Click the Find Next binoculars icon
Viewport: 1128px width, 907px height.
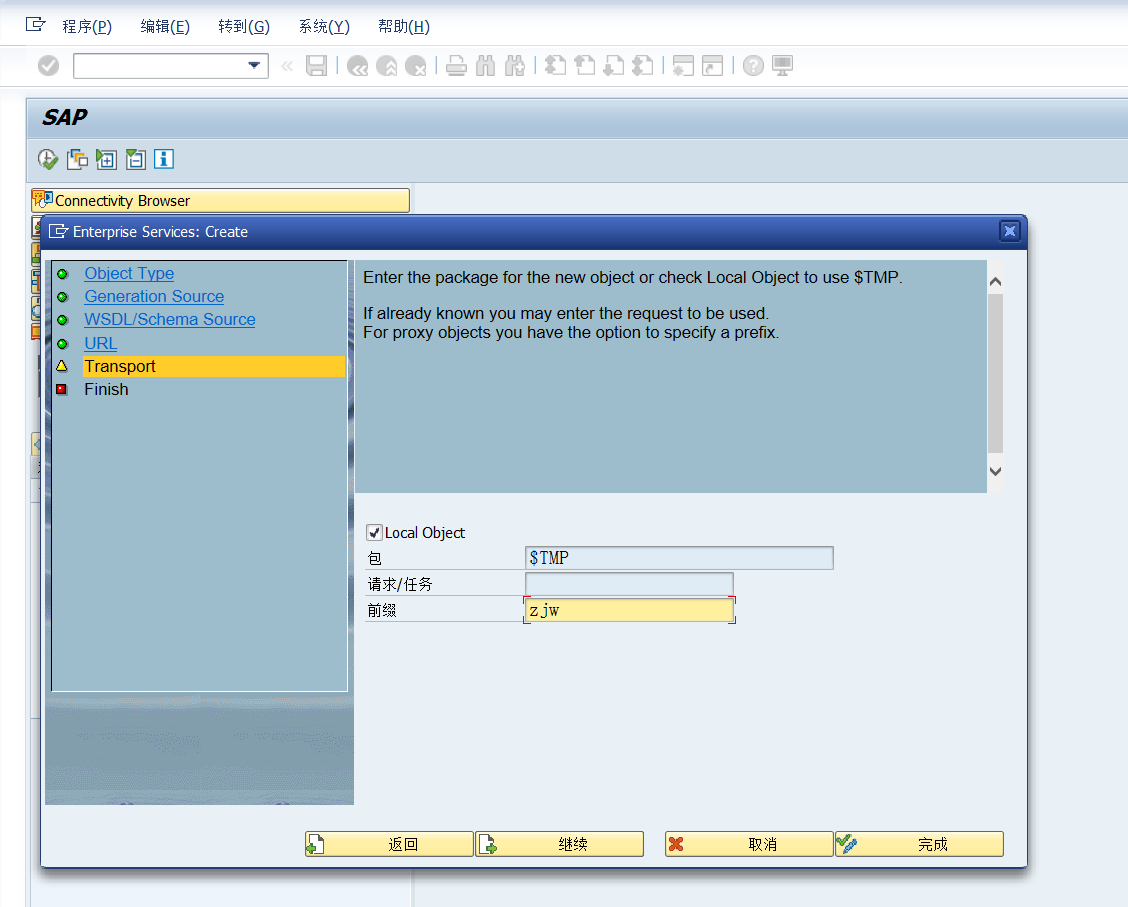click(x=514, y=65)
